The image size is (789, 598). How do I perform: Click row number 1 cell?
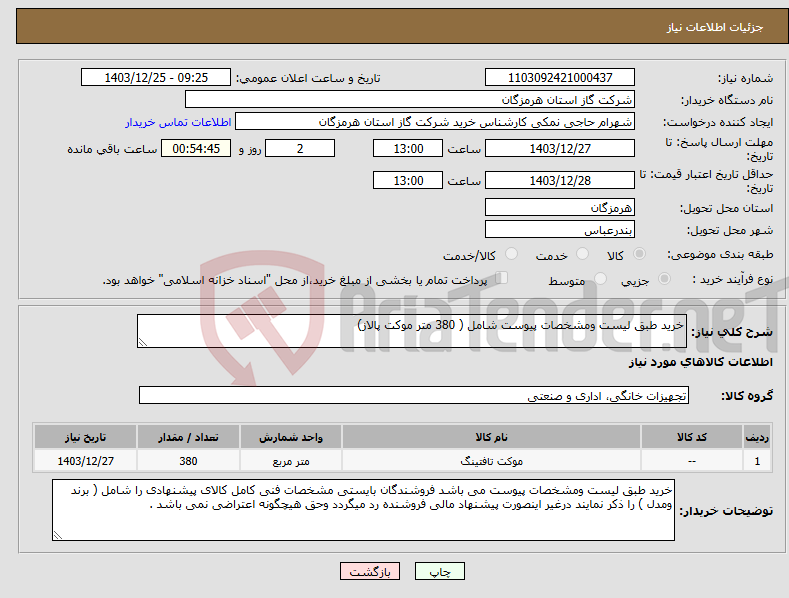click(757, 461)
